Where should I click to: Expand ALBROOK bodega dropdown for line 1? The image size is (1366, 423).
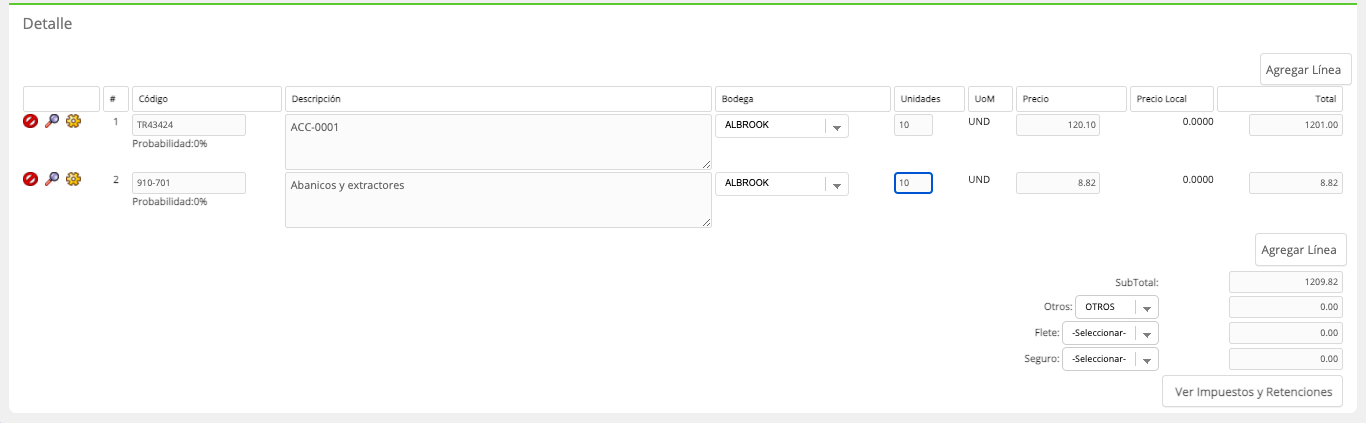coord(782,125)
